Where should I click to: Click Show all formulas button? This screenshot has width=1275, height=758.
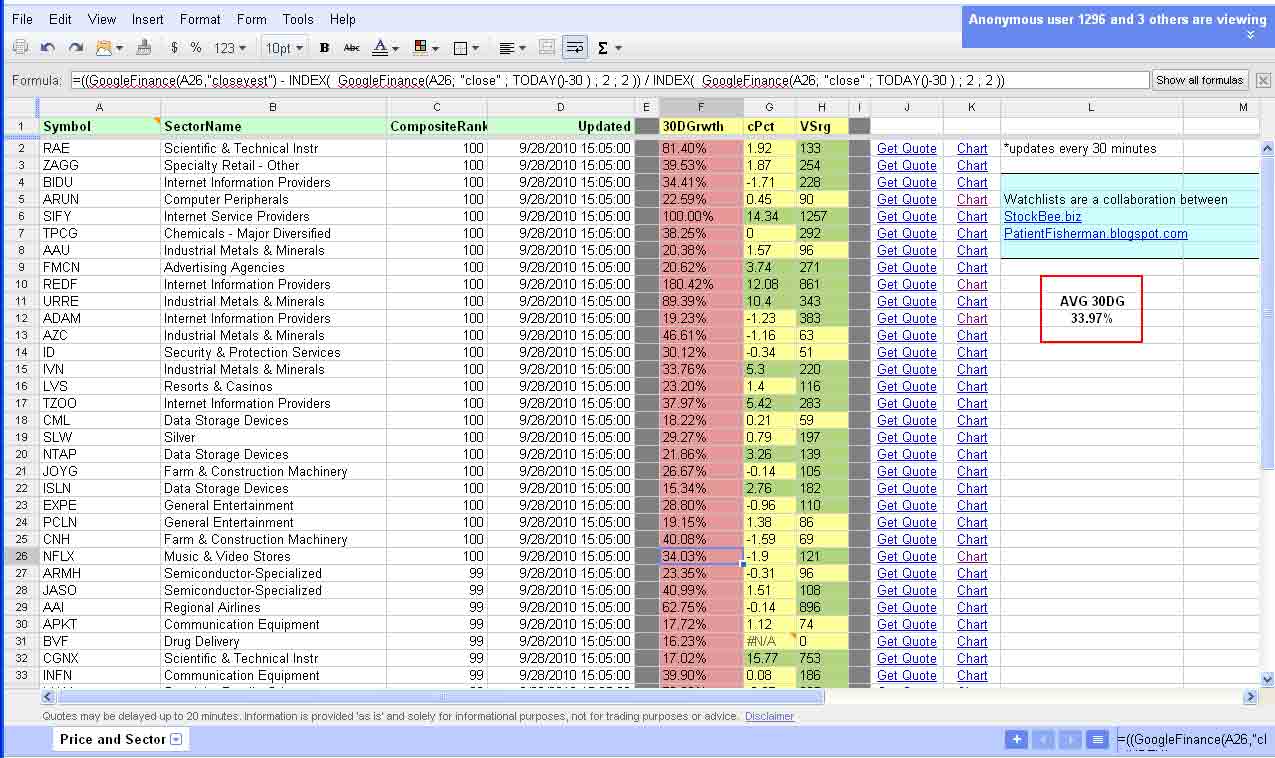pos(1199,79)
